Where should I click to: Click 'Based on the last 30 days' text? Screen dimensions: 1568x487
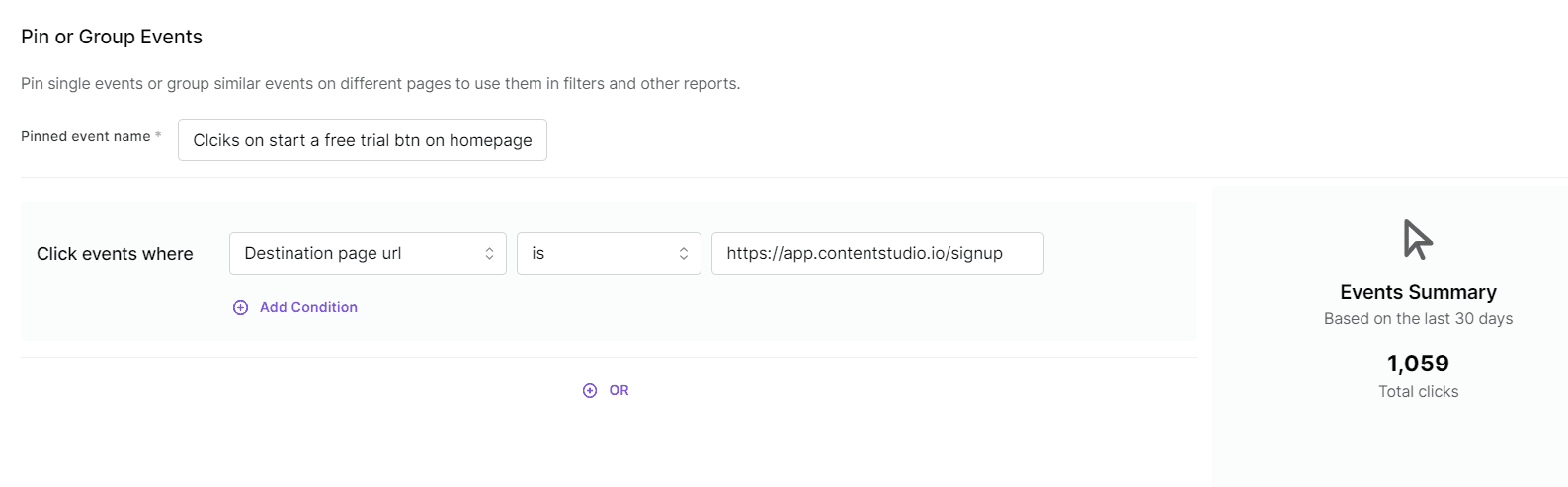pos(1418,318)
